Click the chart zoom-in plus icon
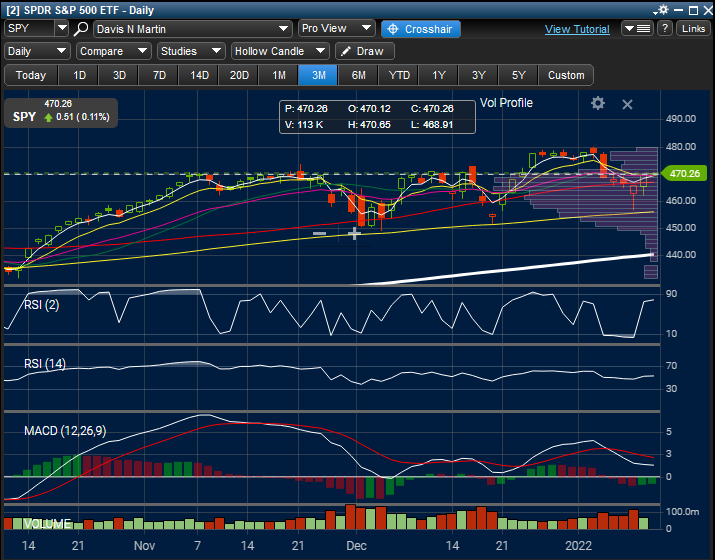The height and width of the screenshot is (560, 715). click(x=354, y=234)
